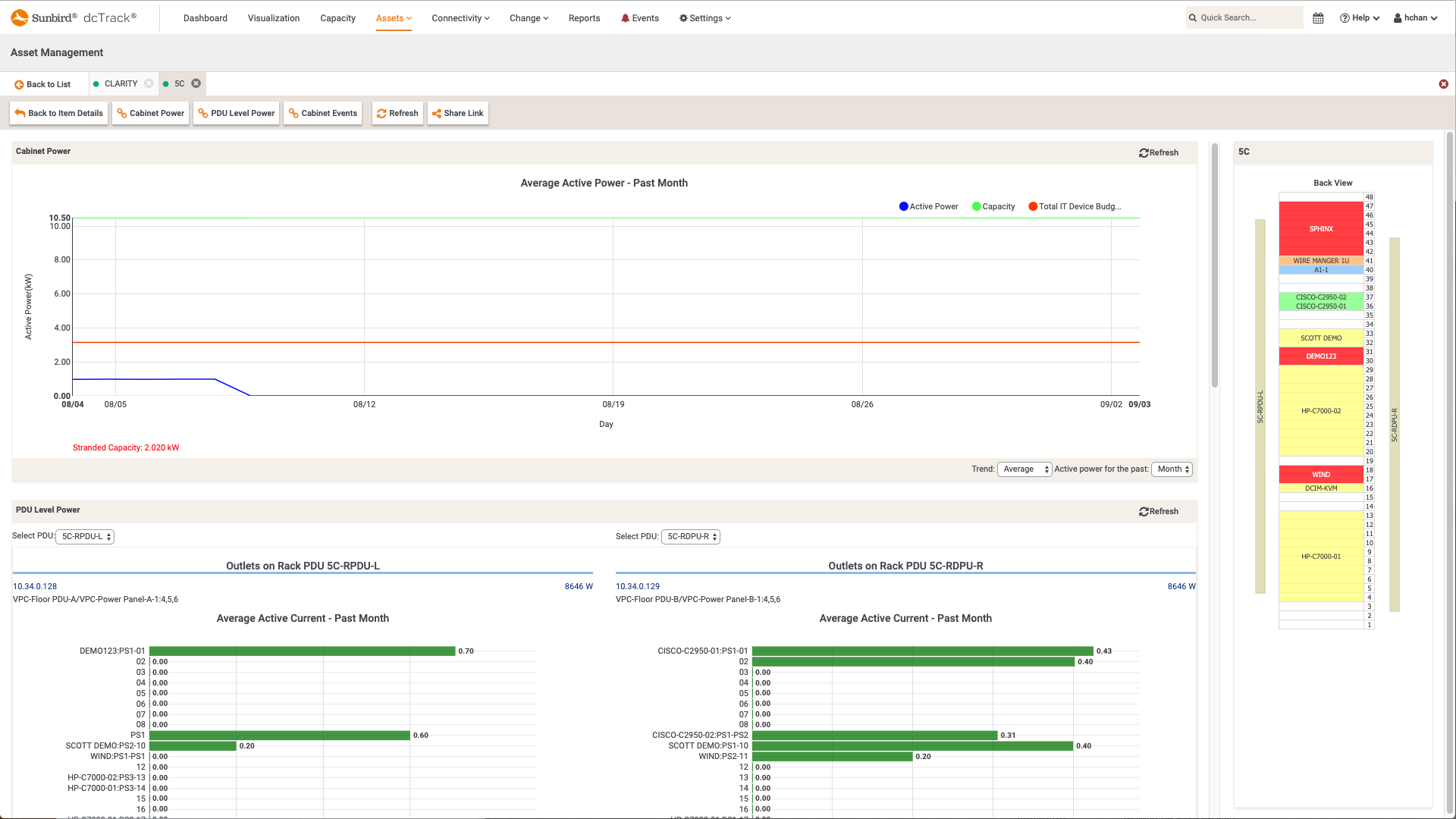This screenshot has width=1456, height=819.
Task: Click the Sunbird dcTrack logo
Action: (x=72, y=17)
